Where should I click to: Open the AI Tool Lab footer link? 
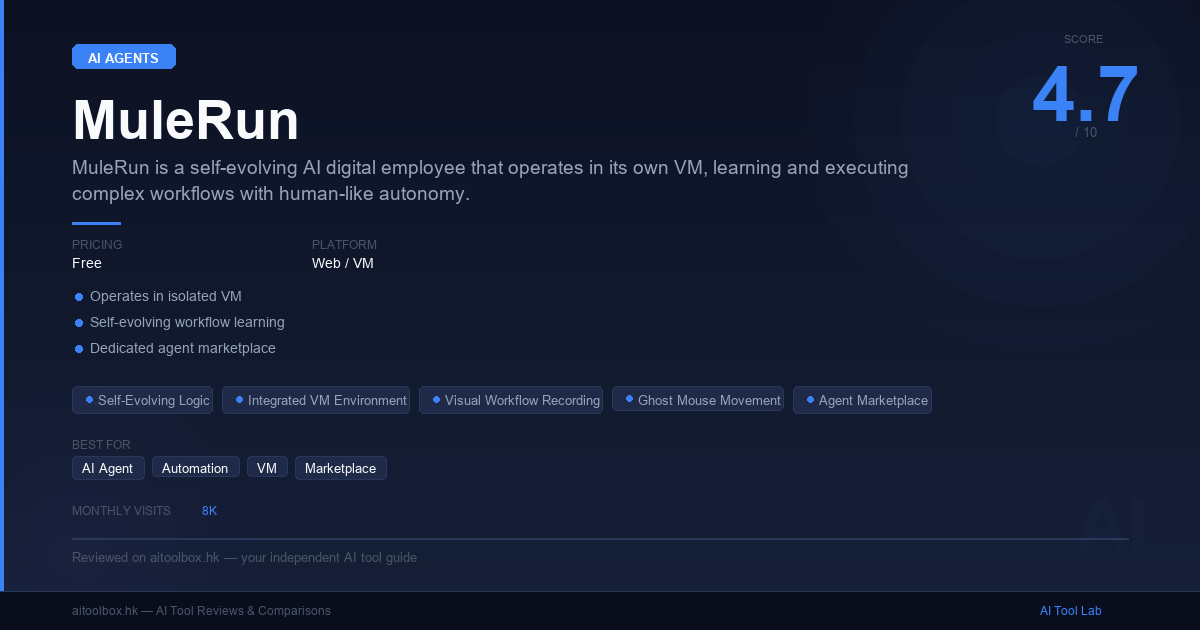pos(1070,611)
